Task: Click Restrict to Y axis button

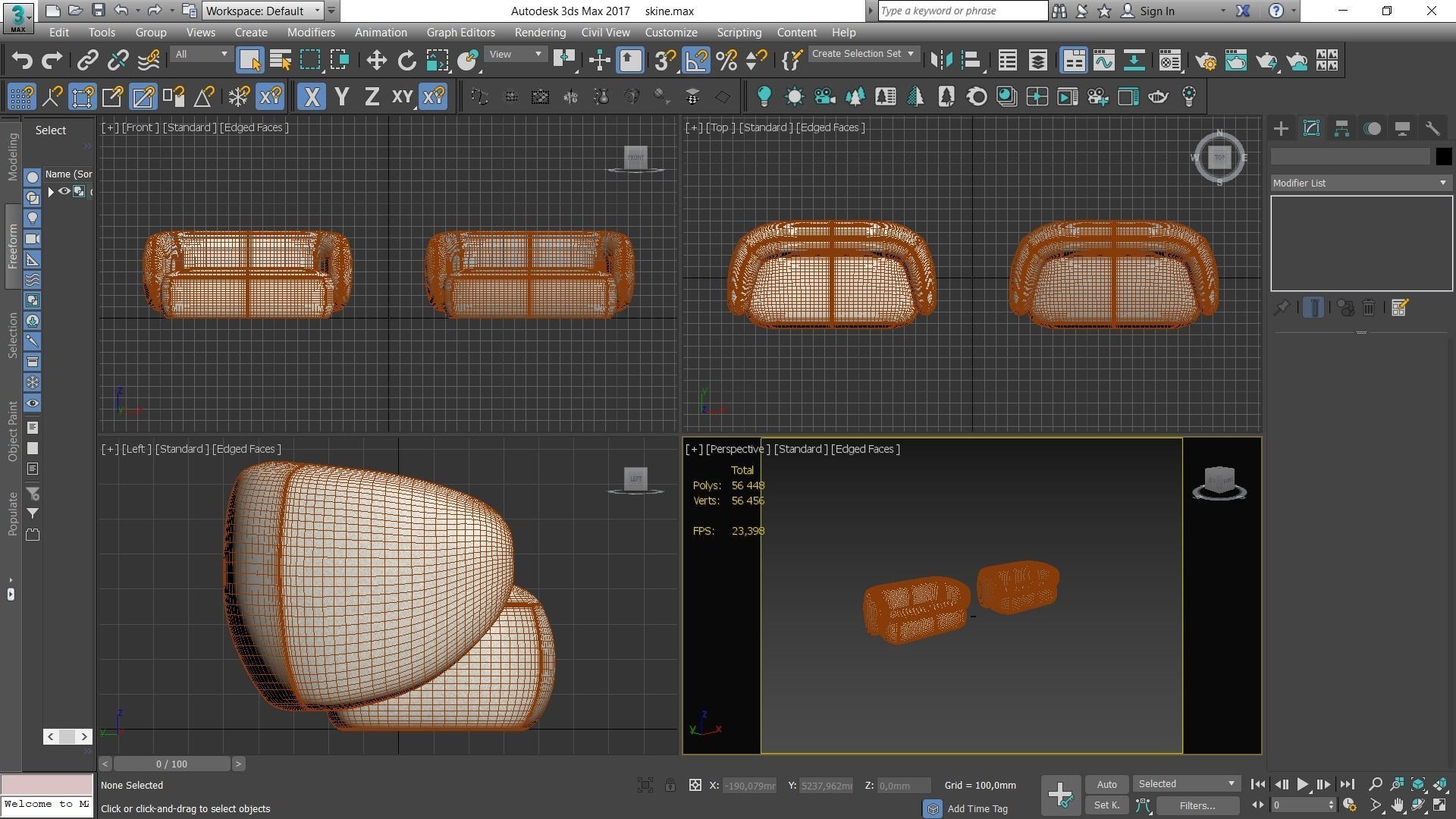Action: [342, 97]
